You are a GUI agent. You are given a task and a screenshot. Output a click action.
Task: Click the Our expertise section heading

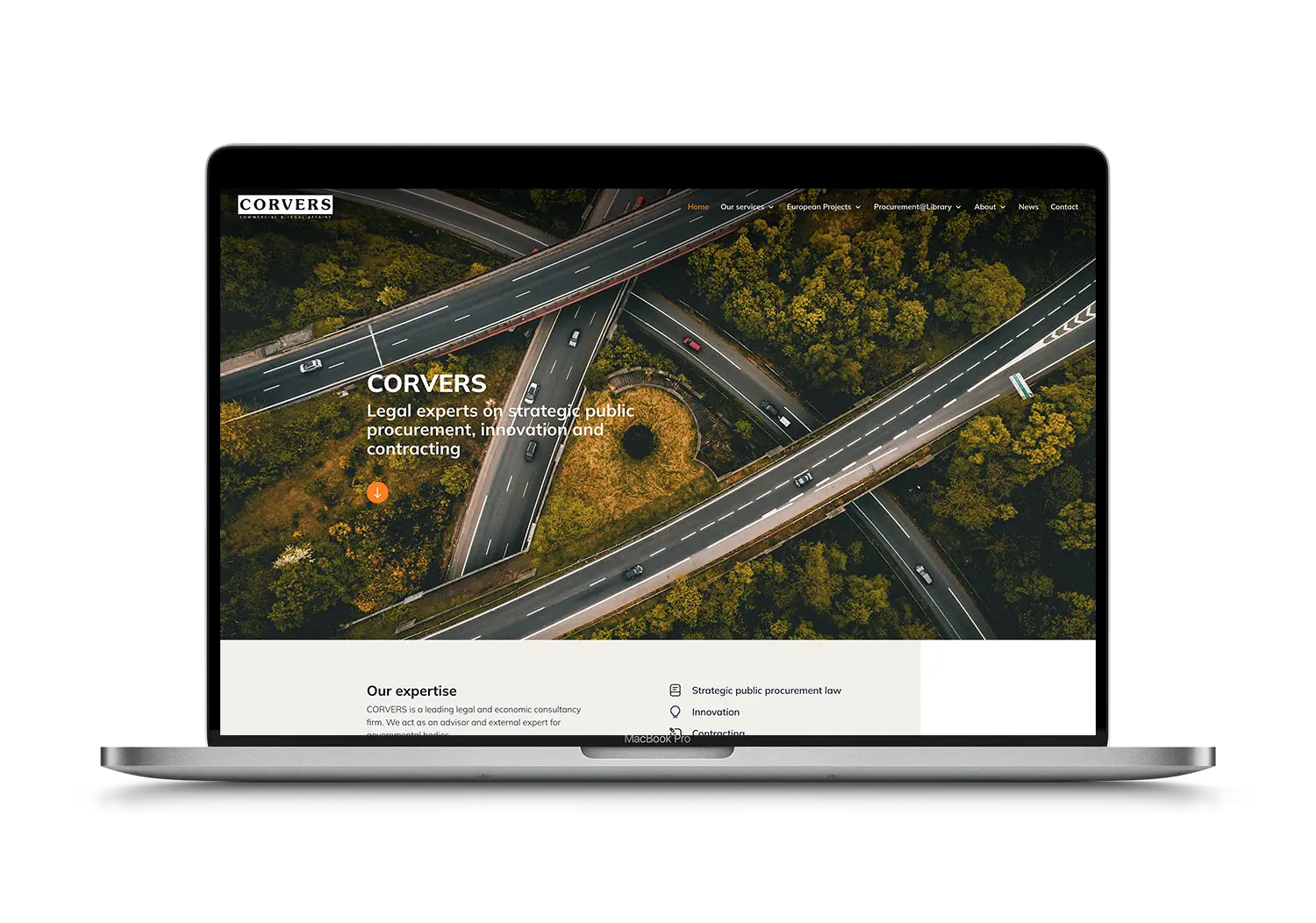[x=411, y=691]
